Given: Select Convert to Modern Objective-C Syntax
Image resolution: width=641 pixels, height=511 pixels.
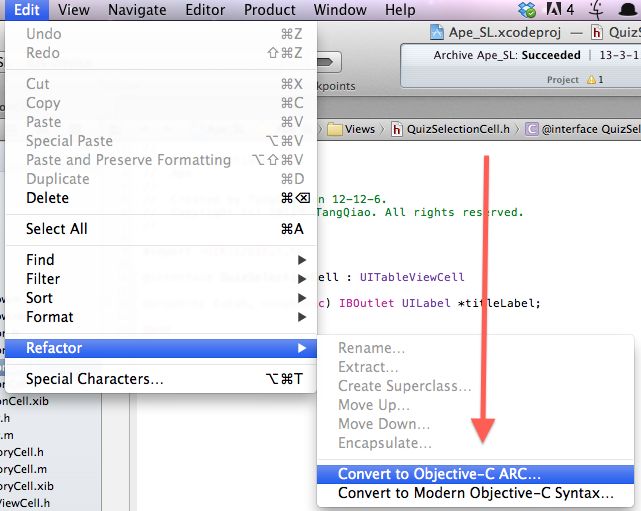Looking at the screenshot, I should pos(475,494).
